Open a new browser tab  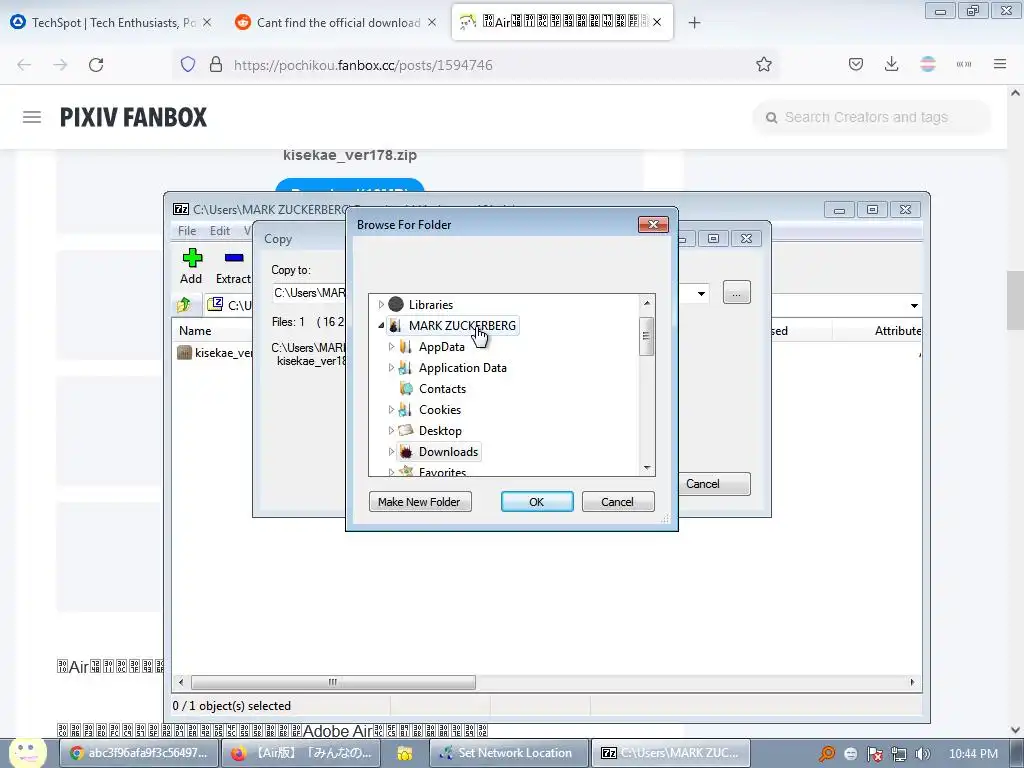(x=694, y=23)
